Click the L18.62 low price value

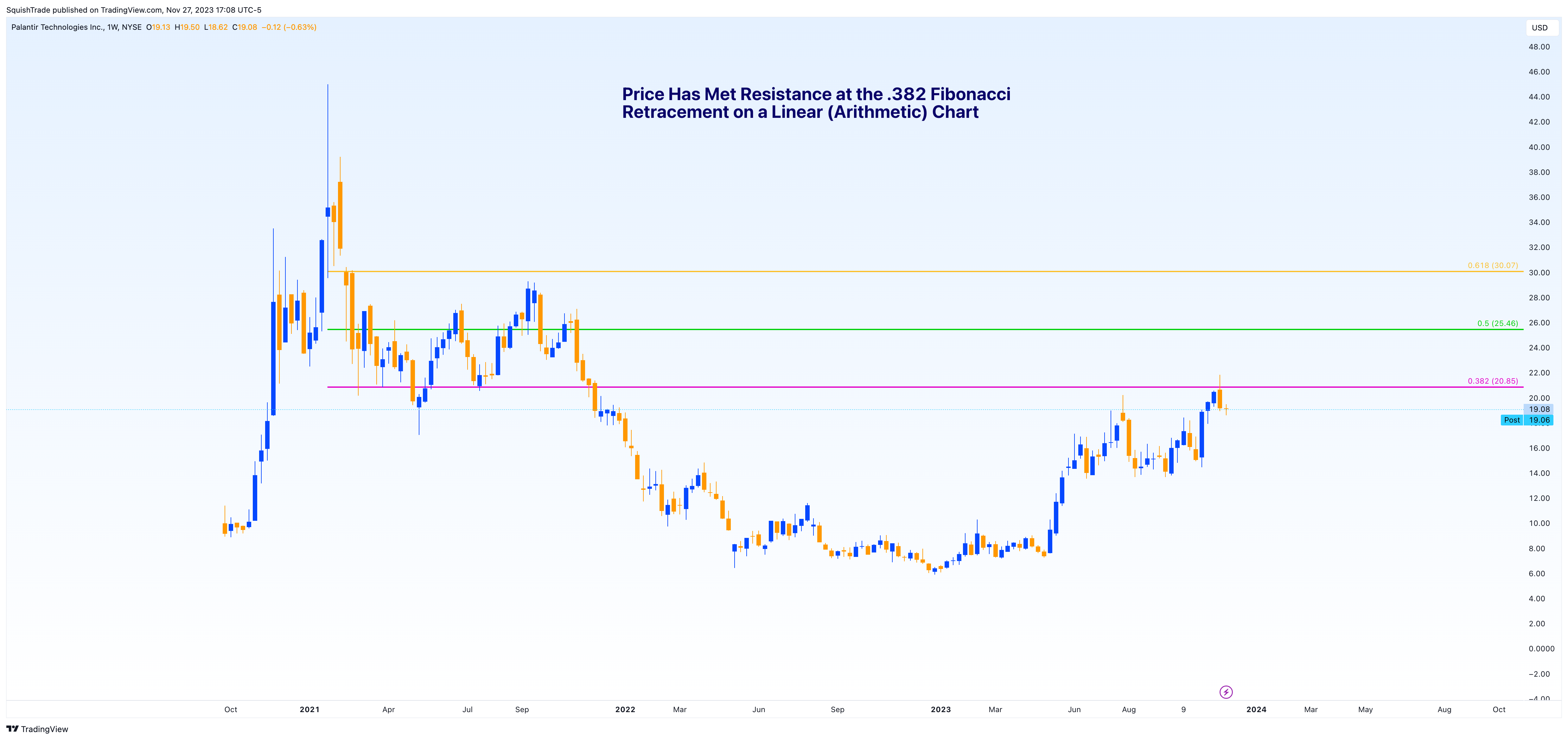(x=216, y=27)
